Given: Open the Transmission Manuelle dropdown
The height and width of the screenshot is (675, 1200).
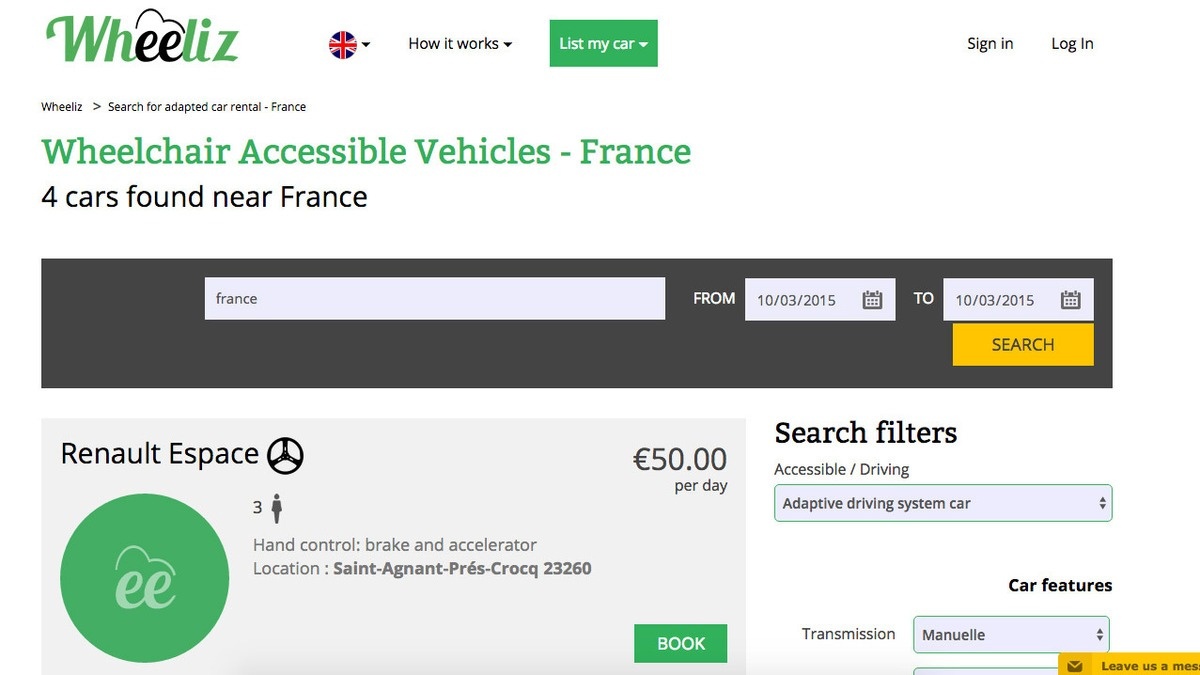Looking at the screenshot, I should coord(1011,634).
